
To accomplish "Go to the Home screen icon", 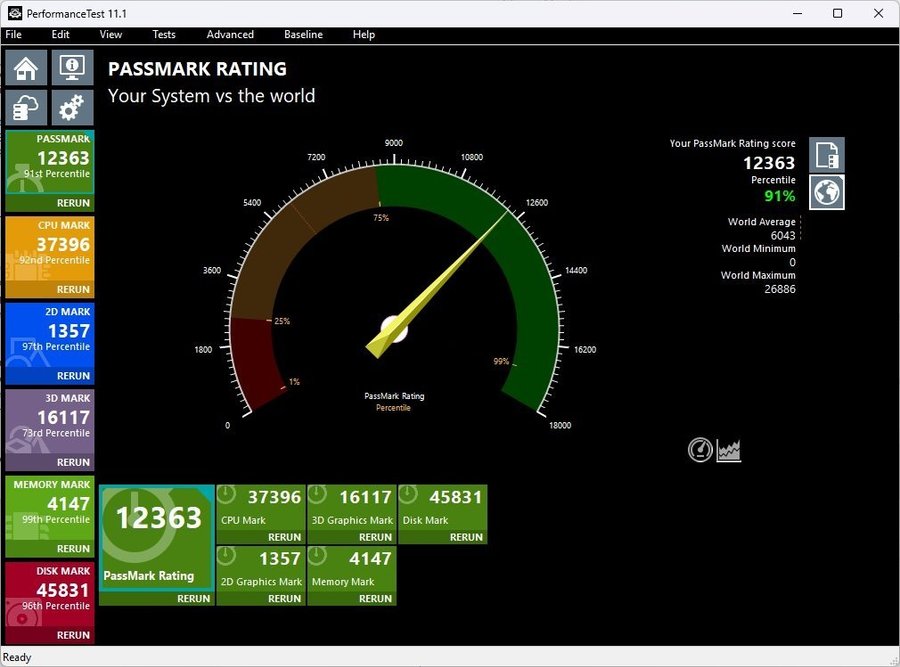I will [x=26, y=68].
